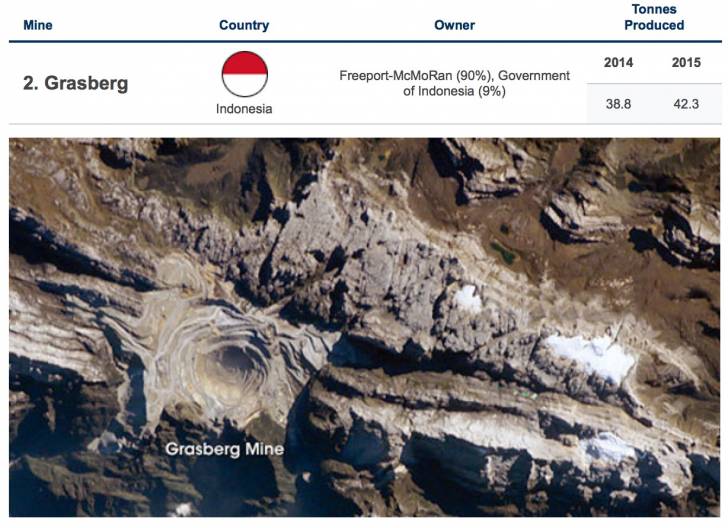Click the red half of the flag
This screenshot has height=528, width=728.
[x=245, y=63]
